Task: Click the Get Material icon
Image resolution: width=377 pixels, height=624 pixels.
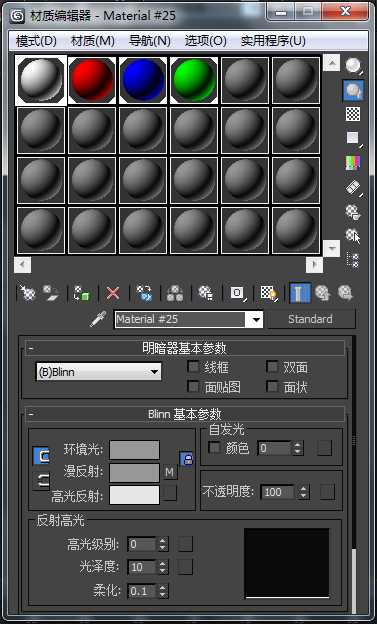Action: (x=28, y=293)
